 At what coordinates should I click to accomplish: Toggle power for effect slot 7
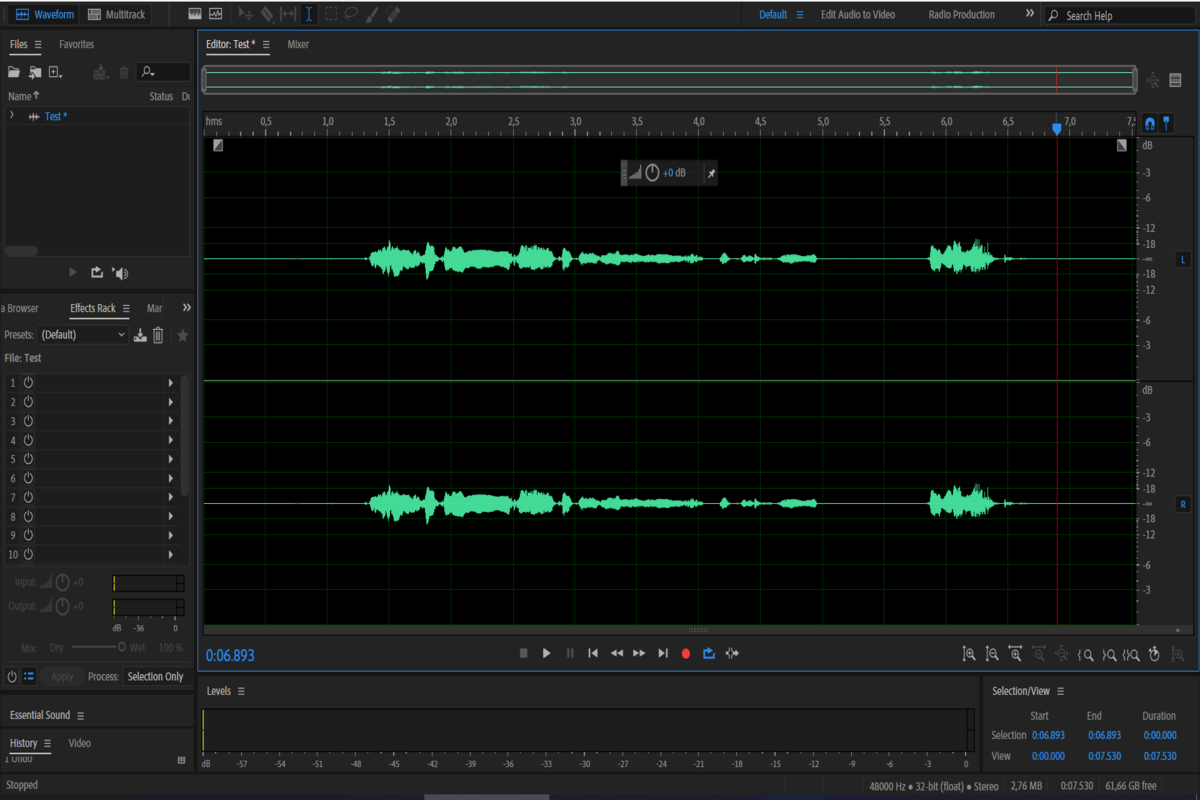pos(28,497)
